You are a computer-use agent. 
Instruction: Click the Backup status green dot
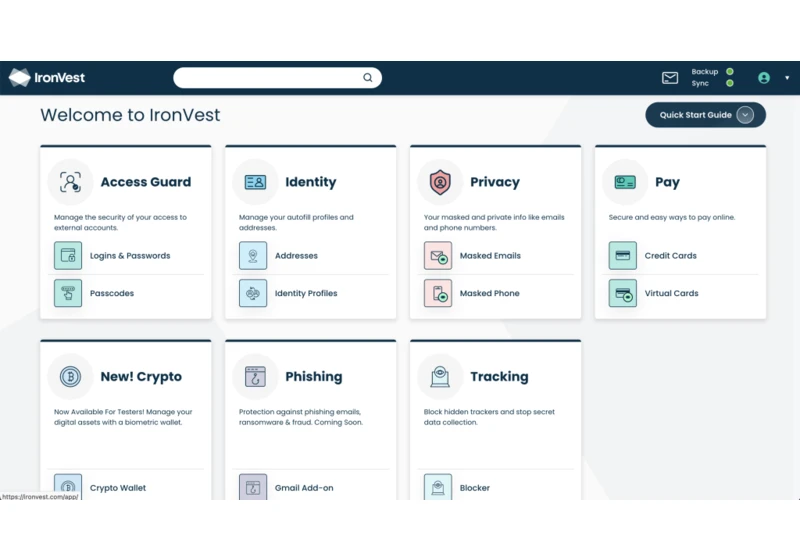click(x=730, y=71)
